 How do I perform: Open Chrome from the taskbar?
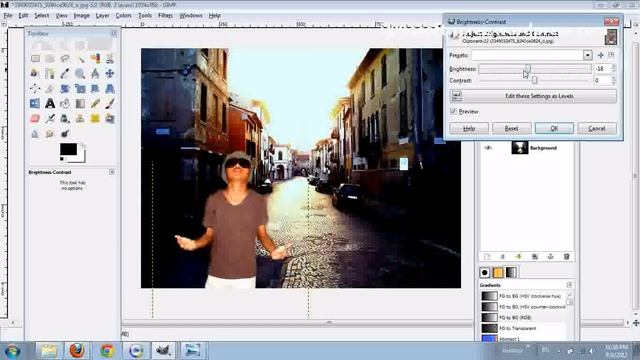click(x=107, y=351)
